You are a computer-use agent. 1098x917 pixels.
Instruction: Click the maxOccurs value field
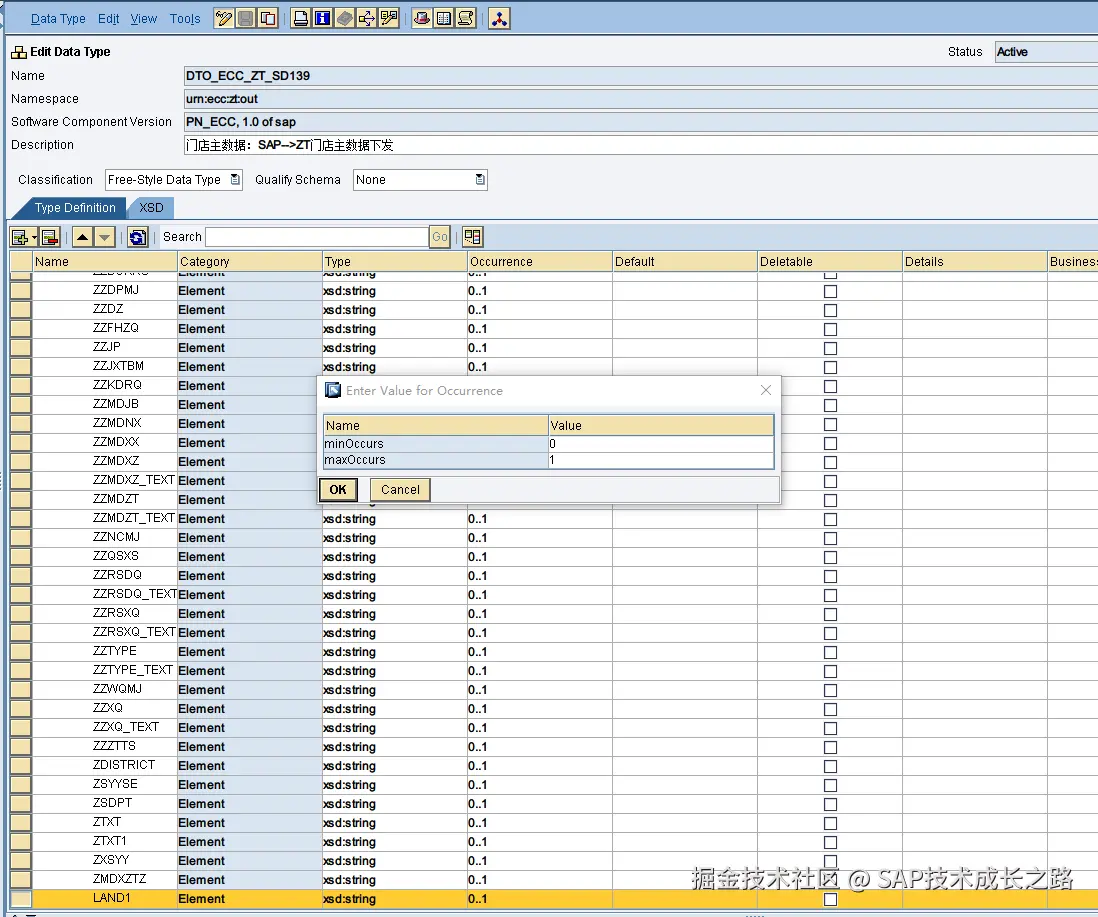click(661, 460)
